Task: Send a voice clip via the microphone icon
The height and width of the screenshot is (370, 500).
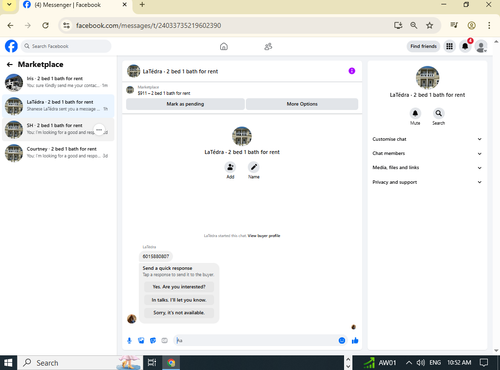Action: point(129,340)
